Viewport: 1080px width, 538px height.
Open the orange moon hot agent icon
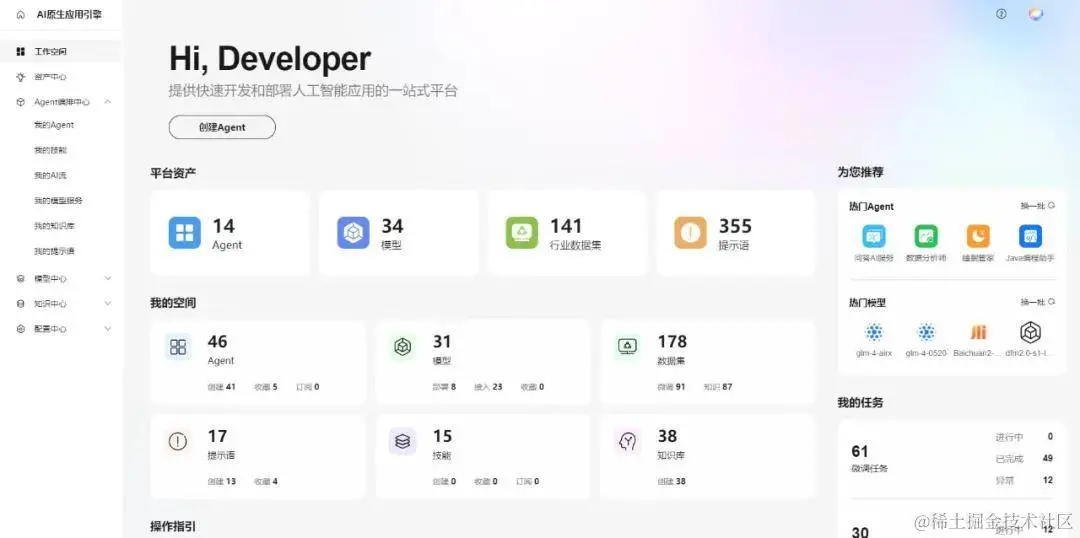point(978,236)
